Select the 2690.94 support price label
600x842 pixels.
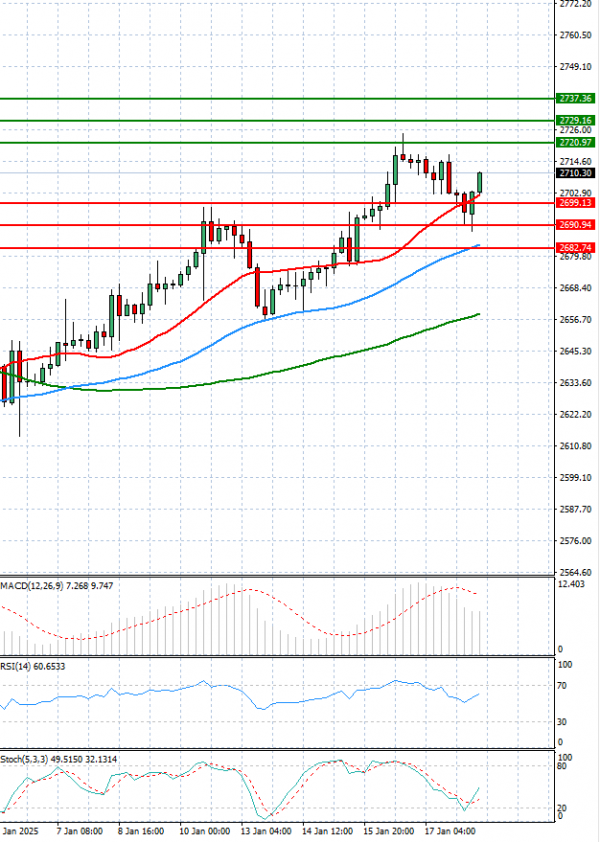pos(576,225)
